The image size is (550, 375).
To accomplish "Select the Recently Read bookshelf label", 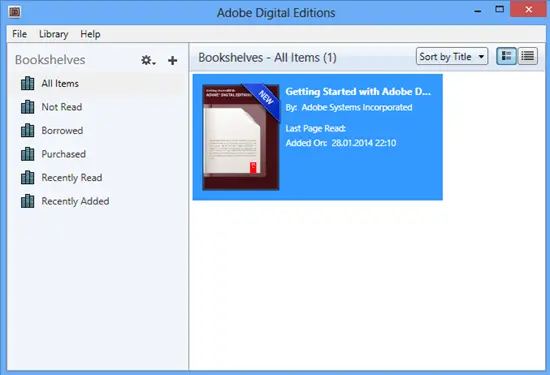I will (72, 178).
